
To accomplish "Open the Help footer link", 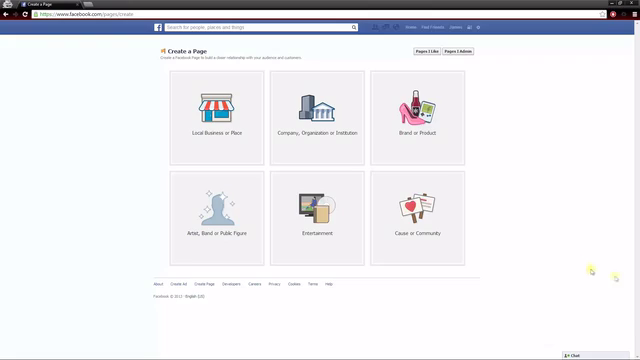I will tap(329, 284).
